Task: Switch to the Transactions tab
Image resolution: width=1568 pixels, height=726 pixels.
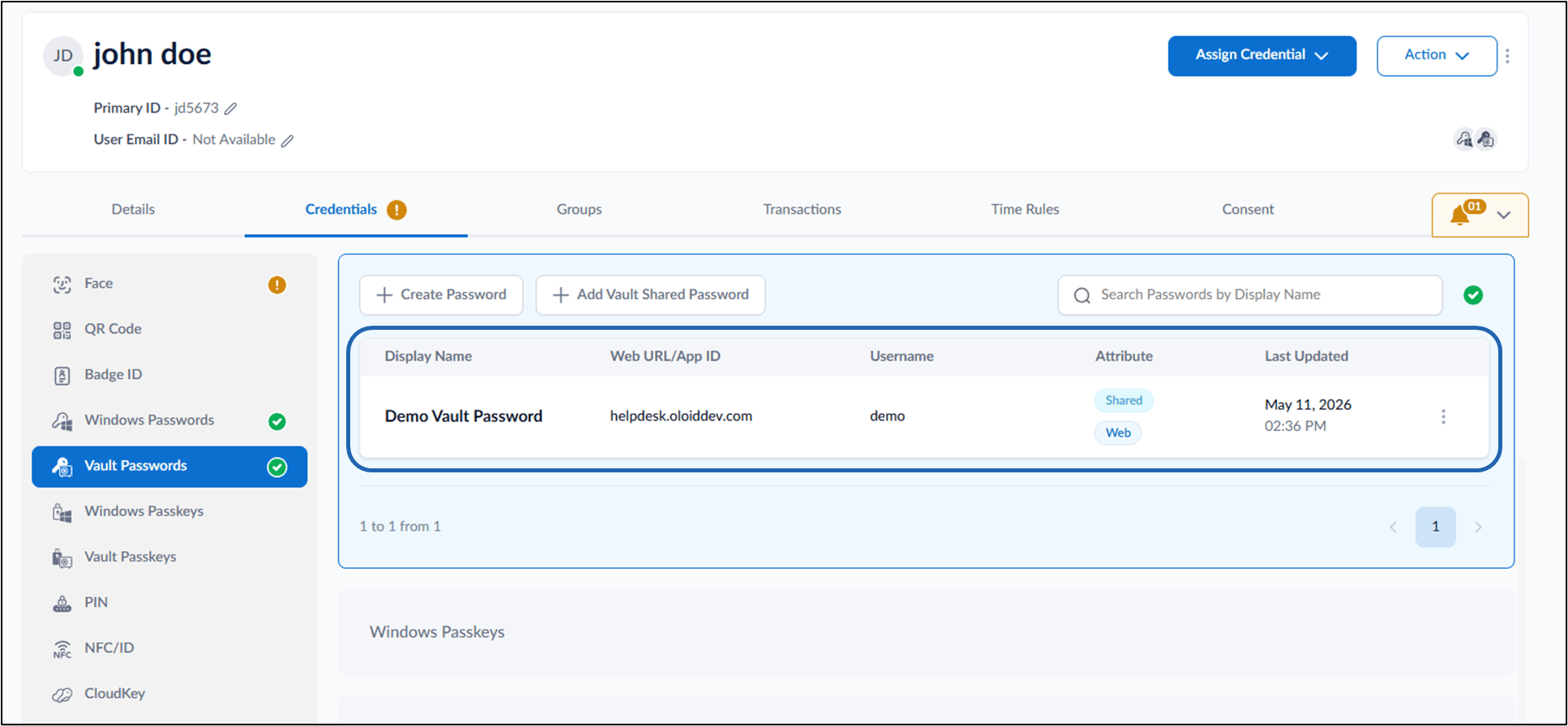Action: point(802,209)
